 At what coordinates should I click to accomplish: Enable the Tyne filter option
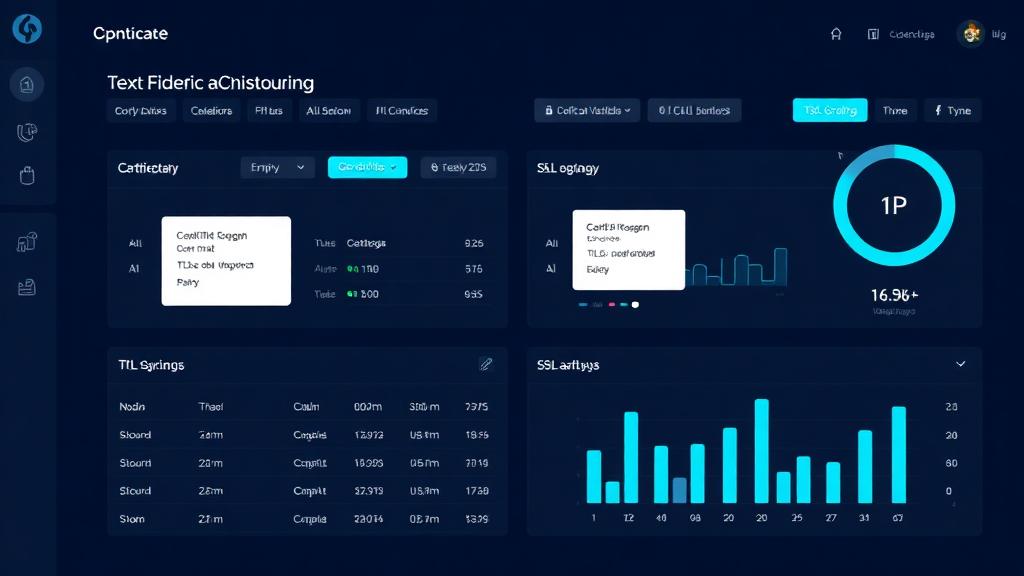tap(953, 110)
